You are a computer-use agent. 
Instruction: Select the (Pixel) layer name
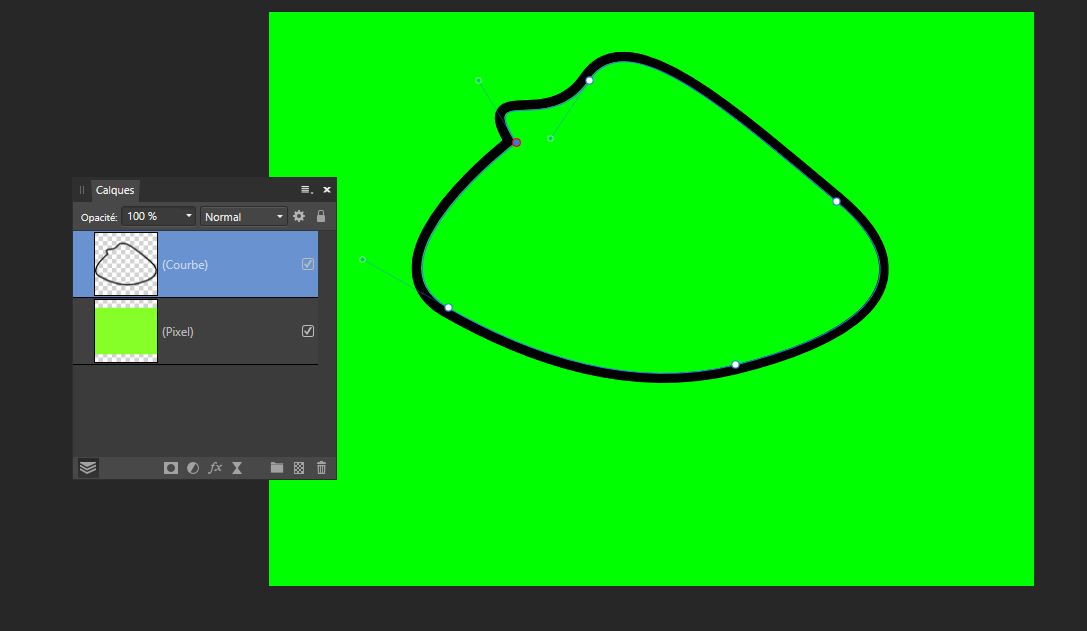pyautogui.click(x=177, y=332)
